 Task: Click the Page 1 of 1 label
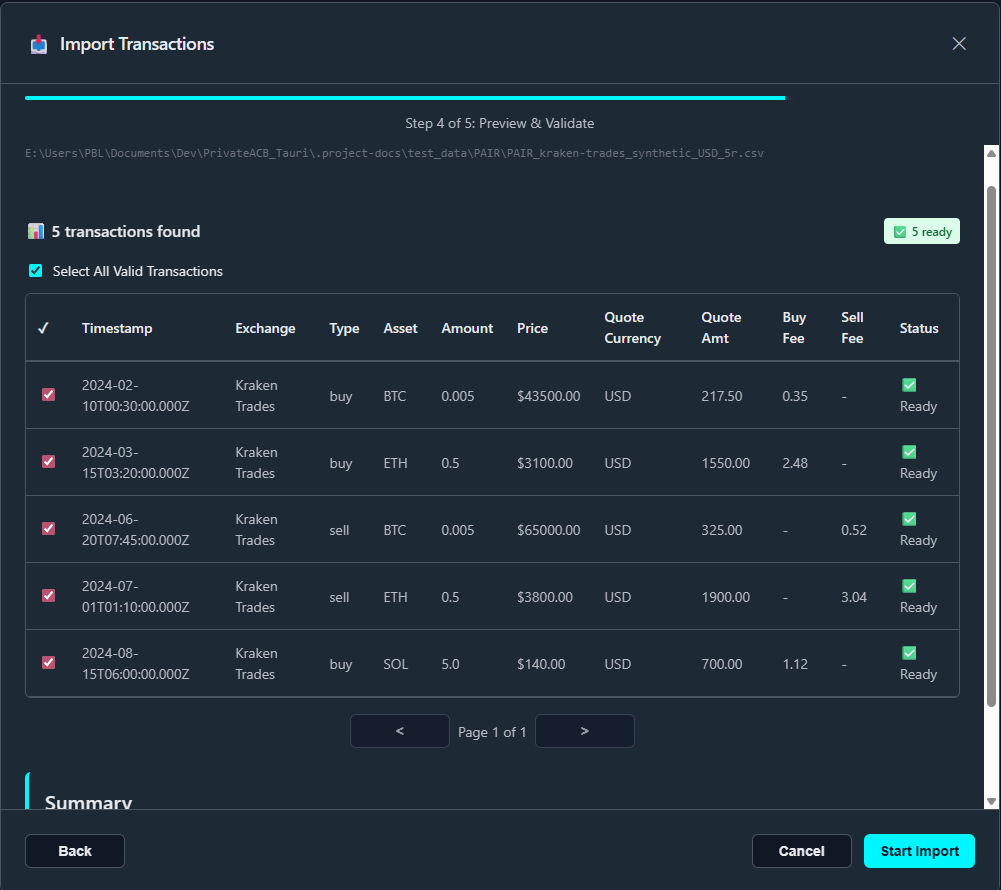(x=492, y=732)
